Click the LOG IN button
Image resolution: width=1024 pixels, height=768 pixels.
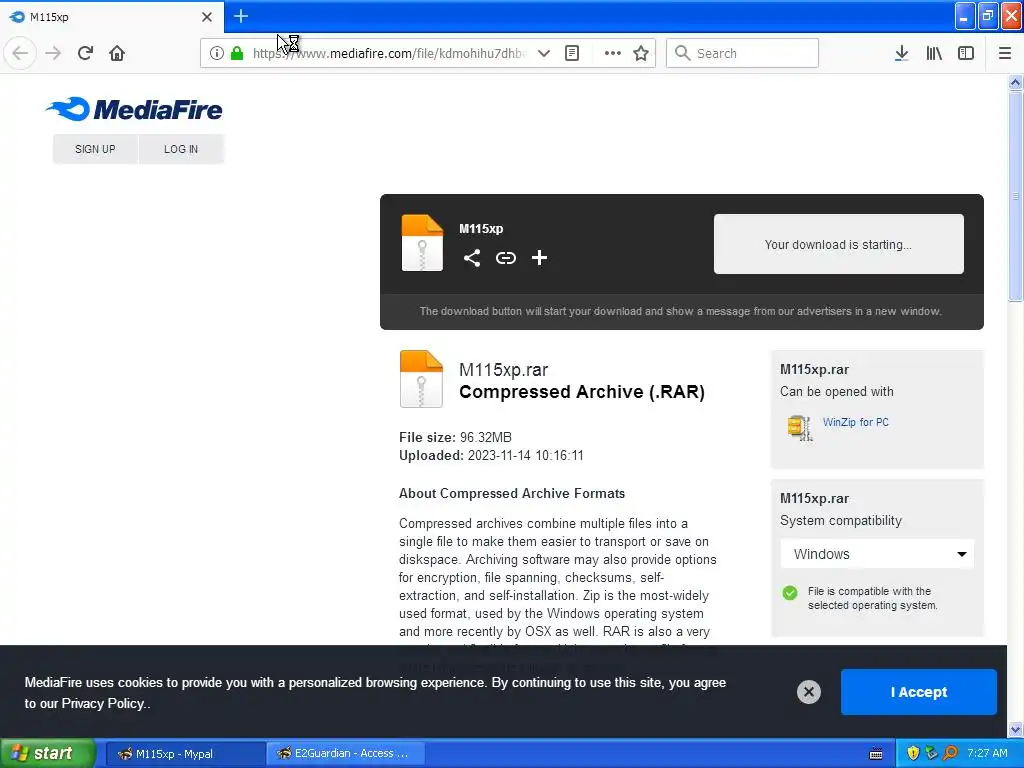tap(181, 149)
